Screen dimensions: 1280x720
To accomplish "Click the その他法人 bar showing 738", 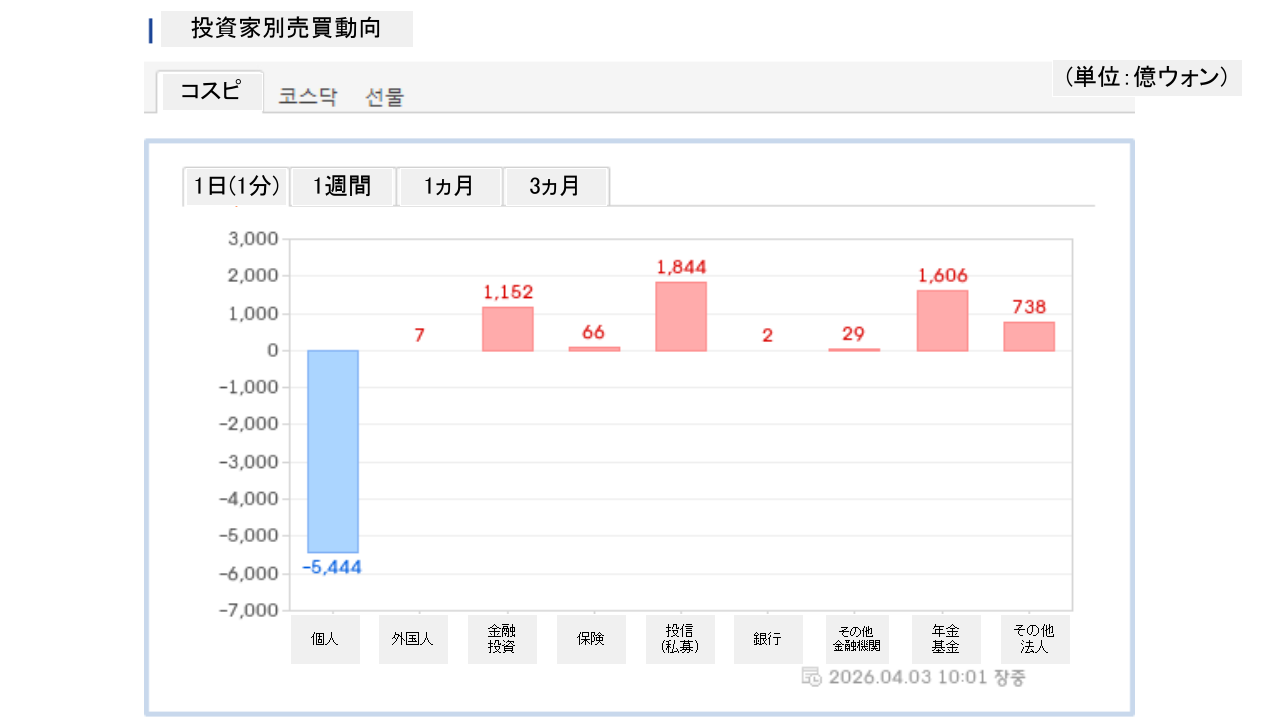I will [x=1029, y=336].
